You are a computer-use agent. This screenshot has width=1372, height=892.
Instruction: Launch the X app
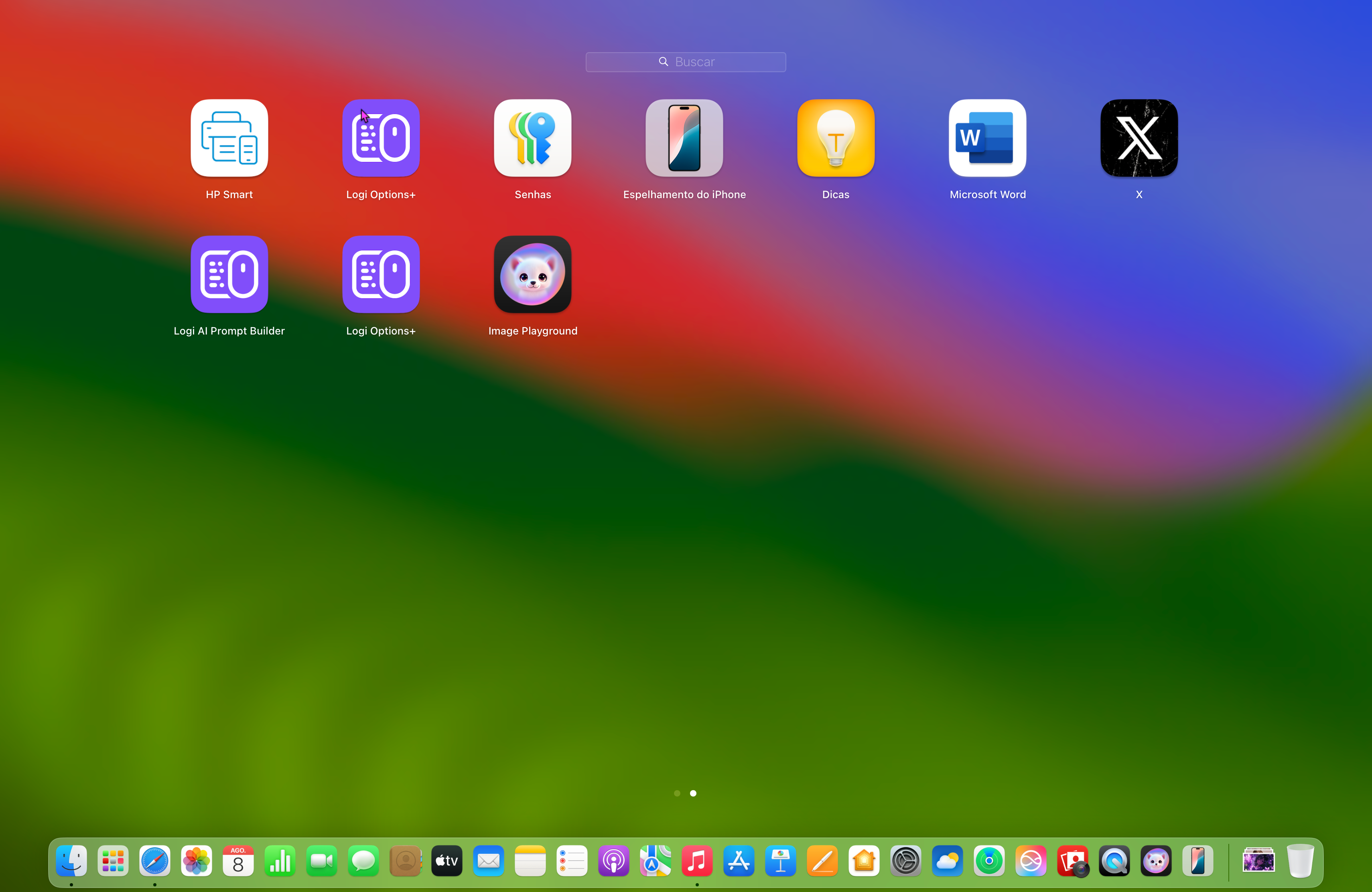(x=1139, y=138)
